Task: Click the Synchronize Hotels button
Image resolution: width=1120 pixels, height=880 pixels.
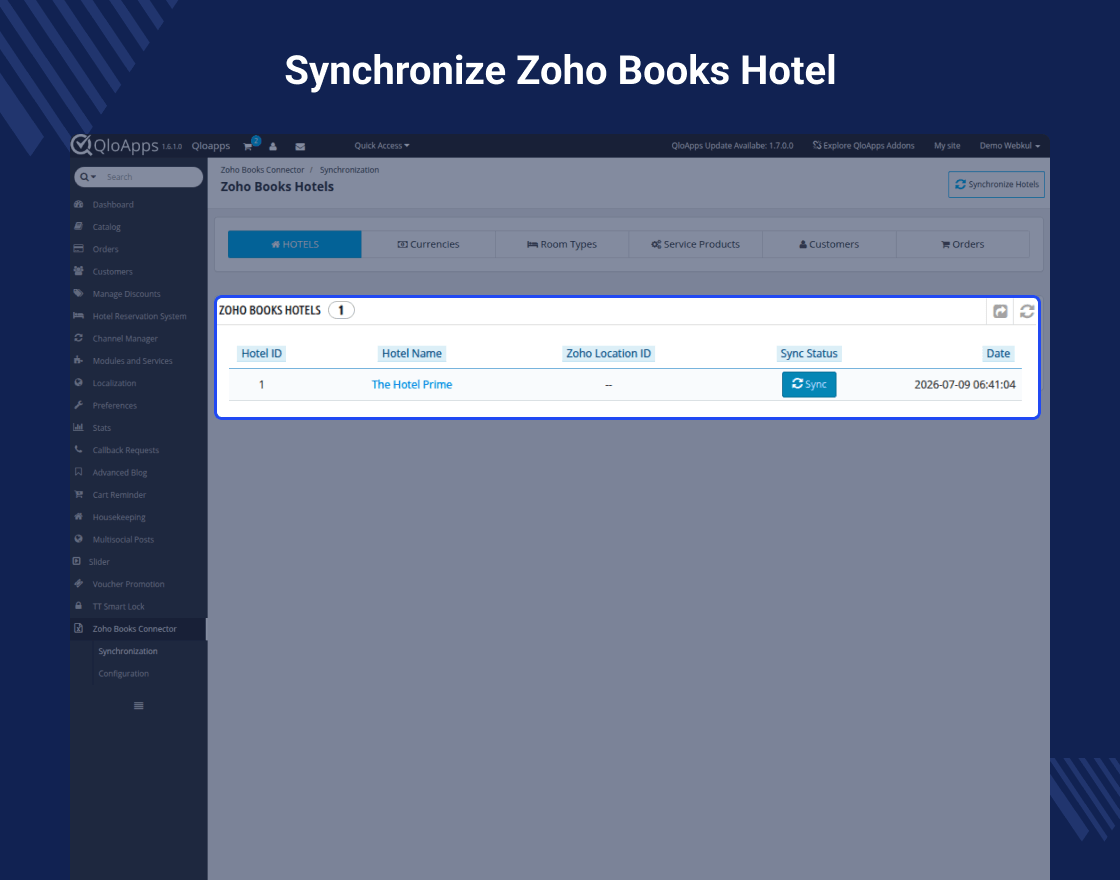Action: (996, 184)
